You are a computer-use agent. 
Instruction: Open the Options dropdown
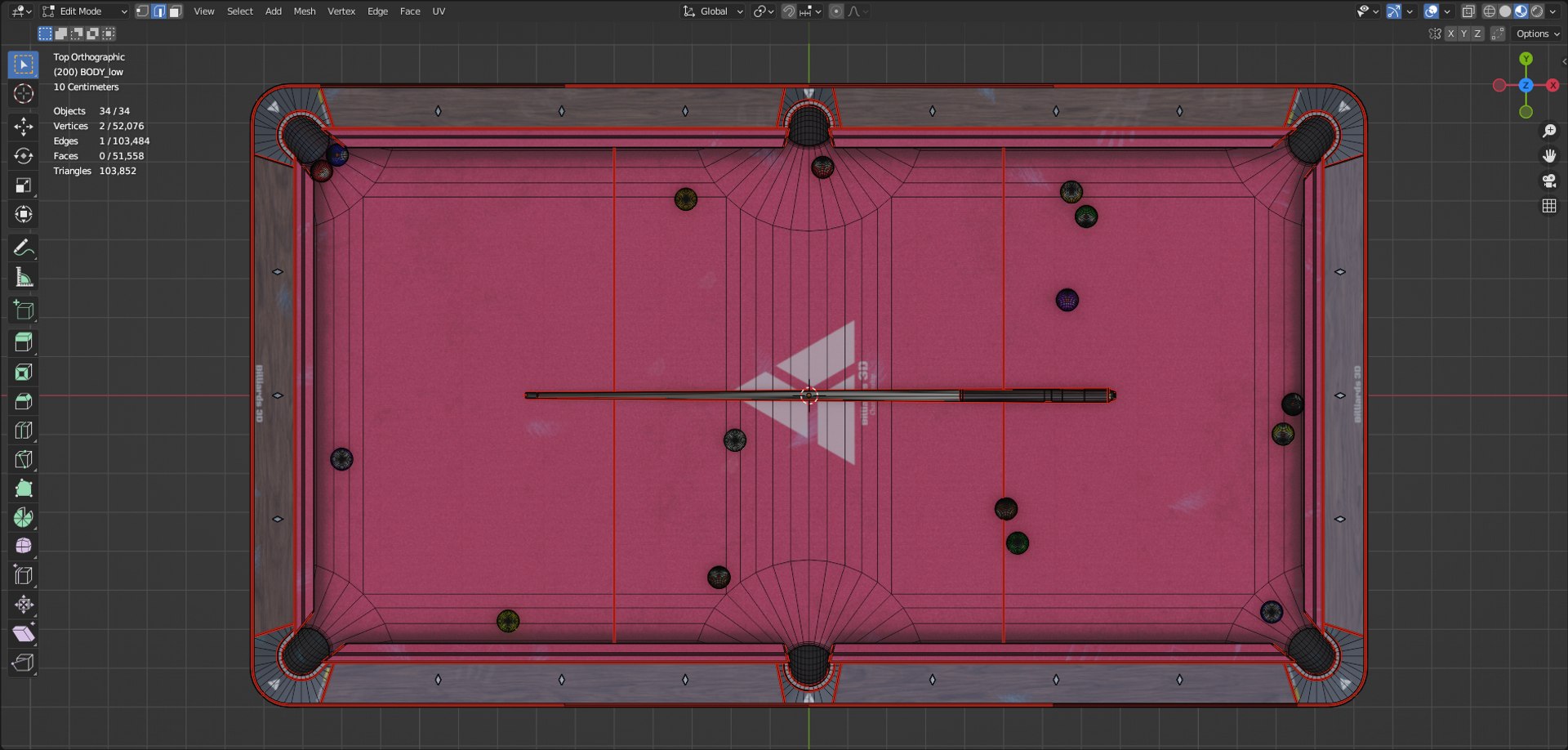coord(1537,33)
